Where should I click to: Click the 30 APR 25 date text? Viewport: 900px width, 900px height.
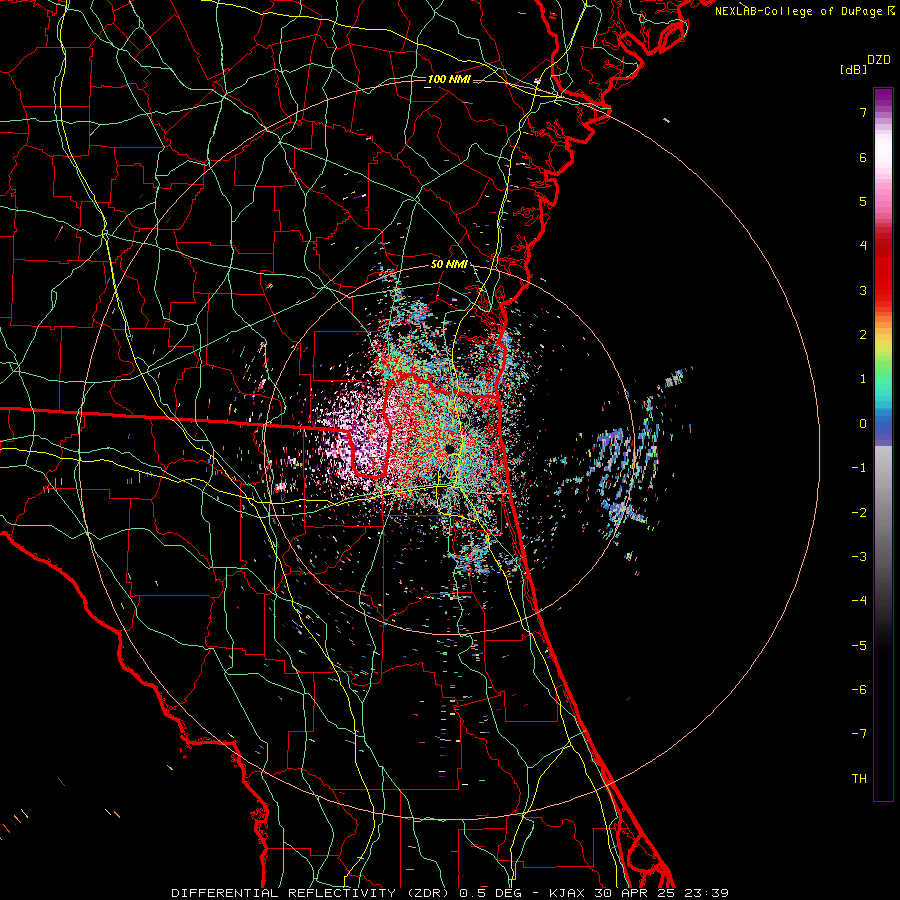tap(634, 893)
